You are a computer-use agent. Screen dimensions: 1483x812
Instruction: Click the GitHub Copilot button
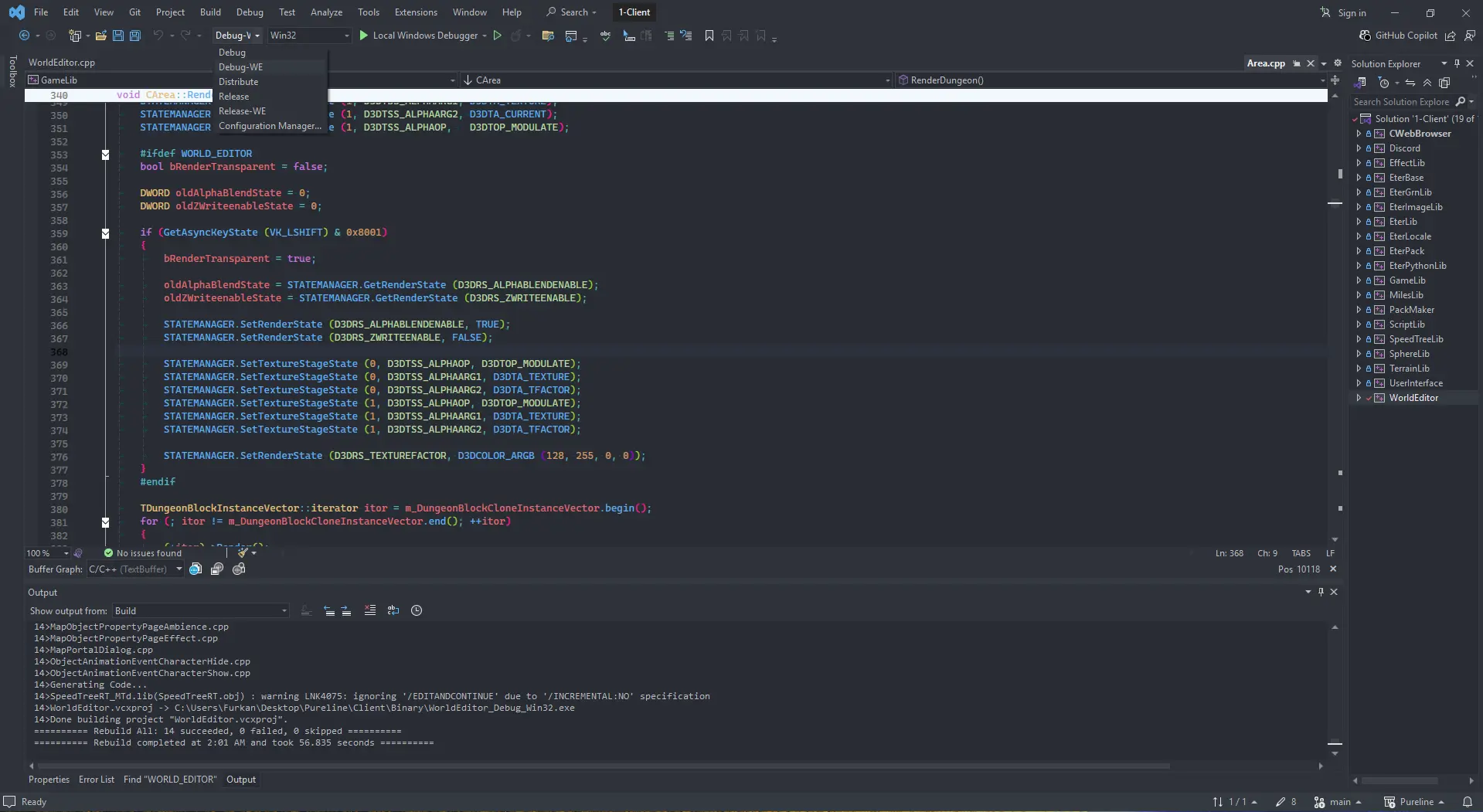(1398, 36)
